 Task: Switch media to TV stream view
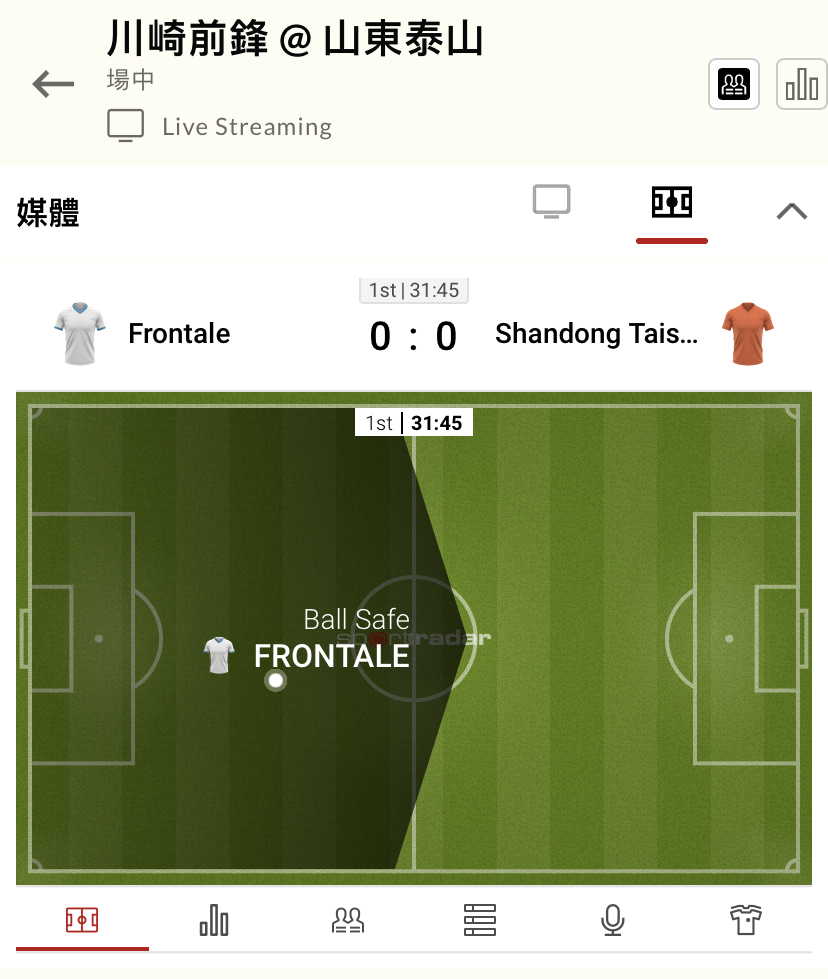pos(551,202)
